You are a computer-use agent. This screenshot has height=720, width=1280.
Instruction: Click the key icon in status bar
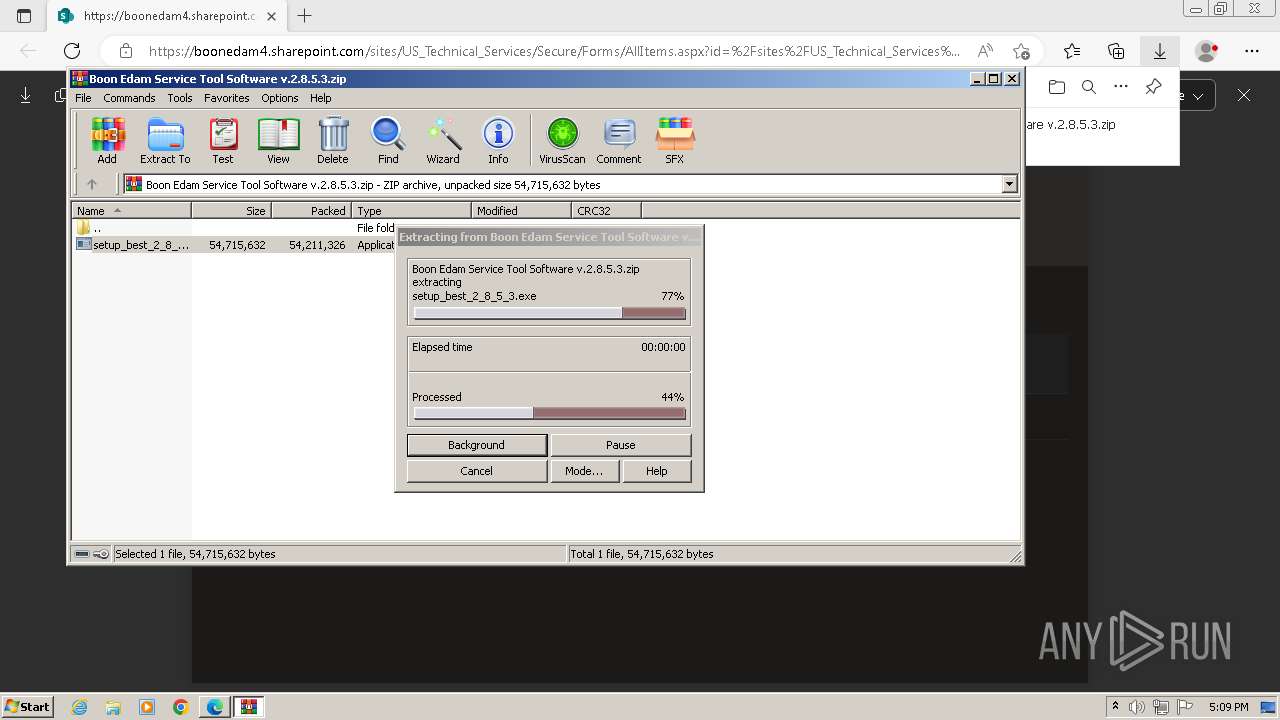click(x=101, y=554)
